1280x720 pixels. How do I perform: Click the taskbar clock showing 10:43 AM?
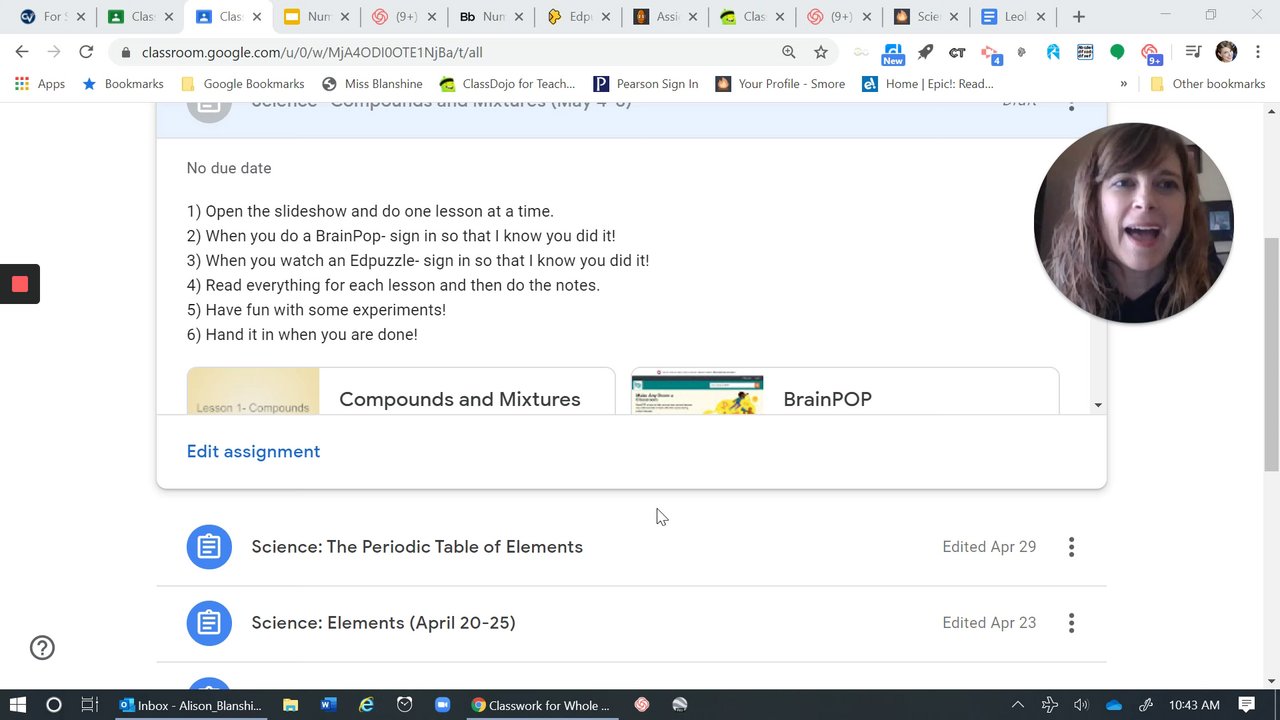click(1193, 705)
